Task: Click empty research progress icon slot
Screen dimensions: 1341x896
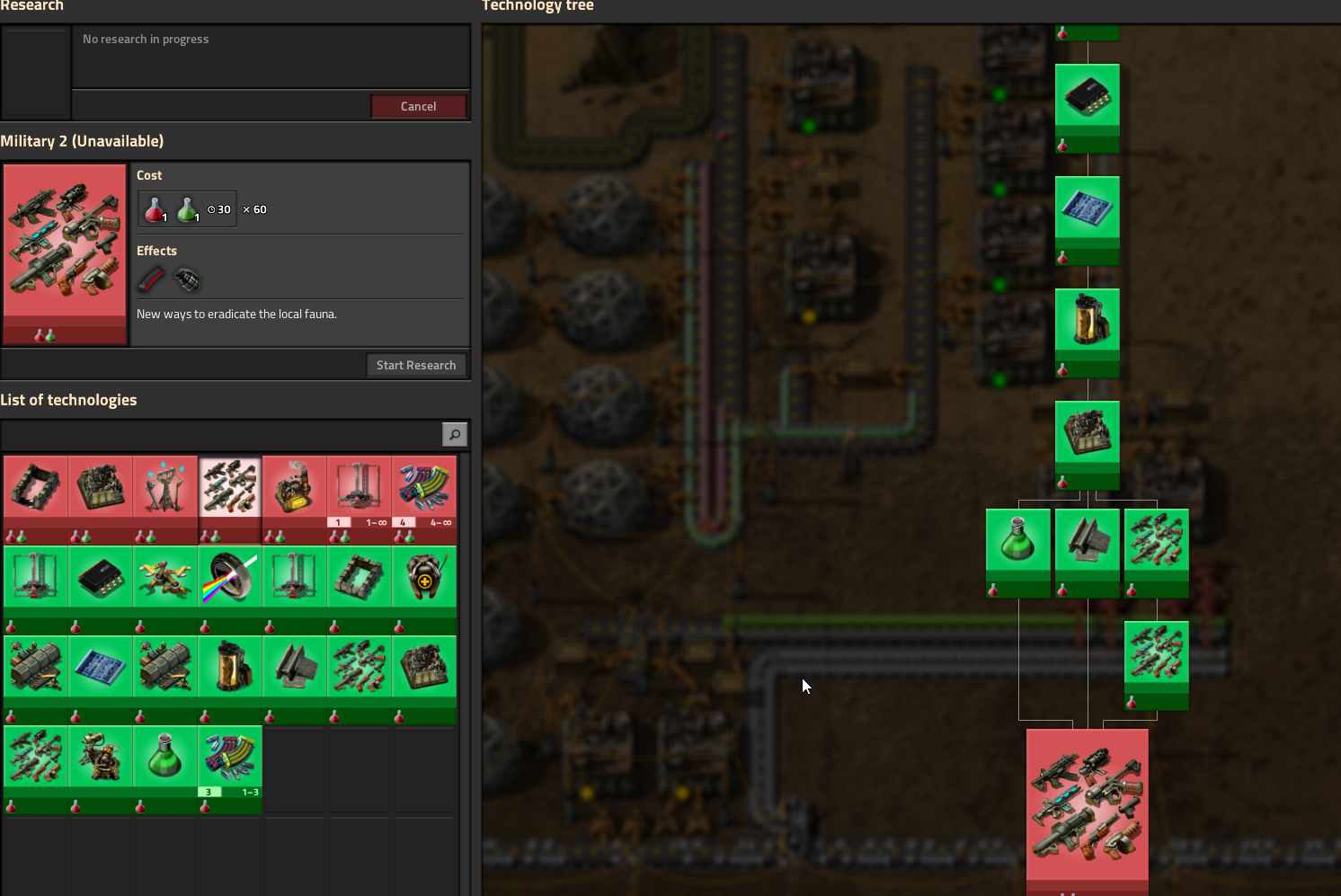Action: point(36,72)
